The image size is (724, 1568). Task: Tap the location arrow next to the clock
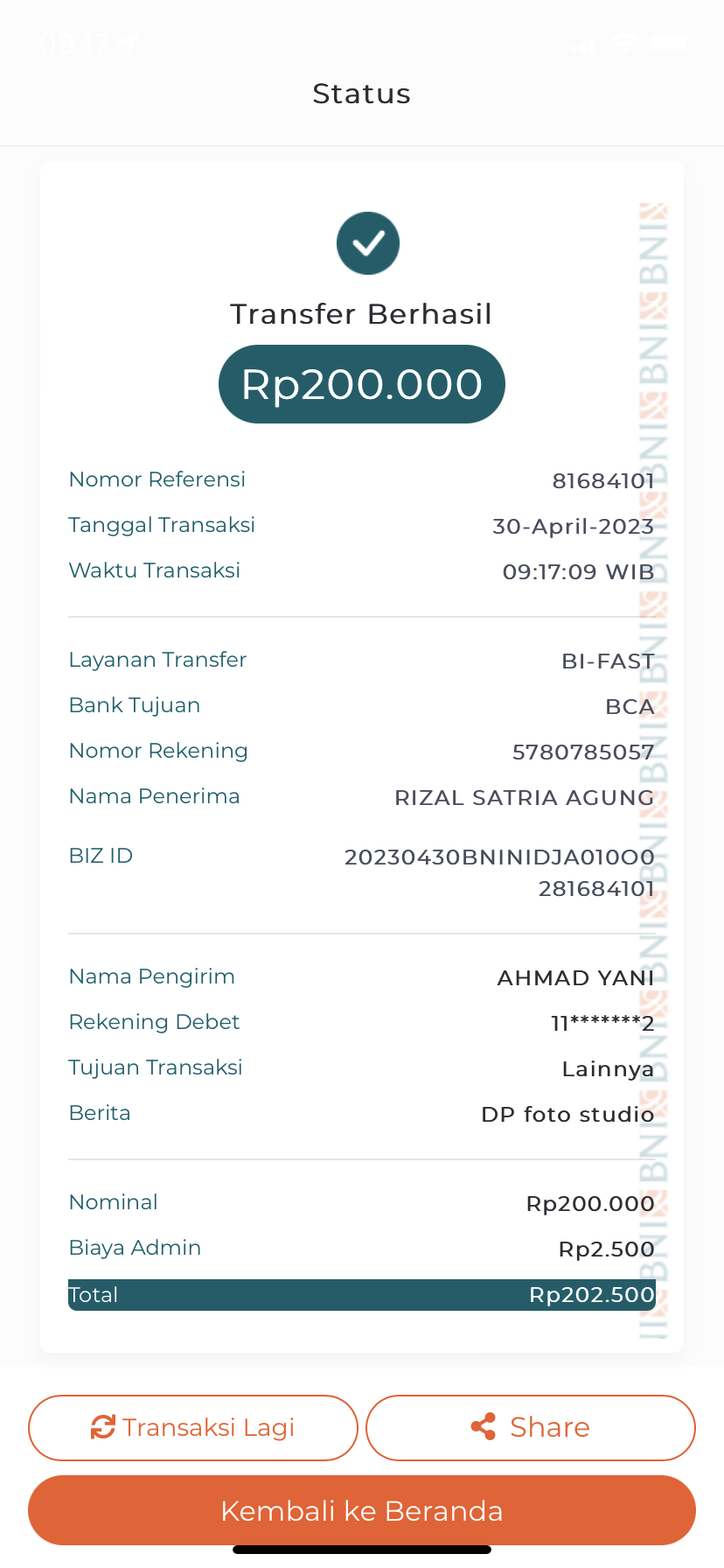click(x=129, y=44)
